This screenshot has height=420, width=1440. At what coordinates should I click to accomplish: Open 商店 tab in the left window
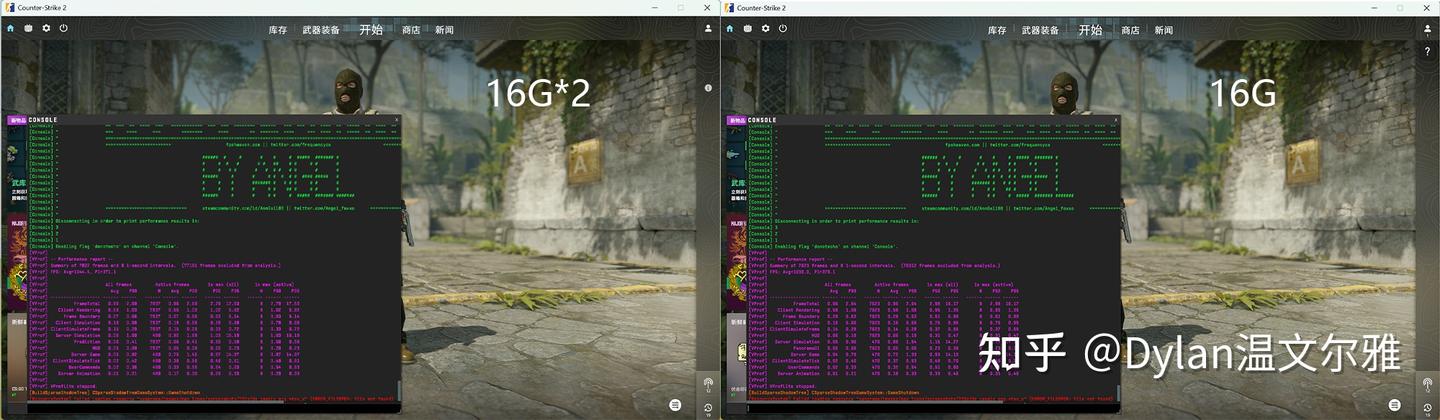click(x=411, y=30)
